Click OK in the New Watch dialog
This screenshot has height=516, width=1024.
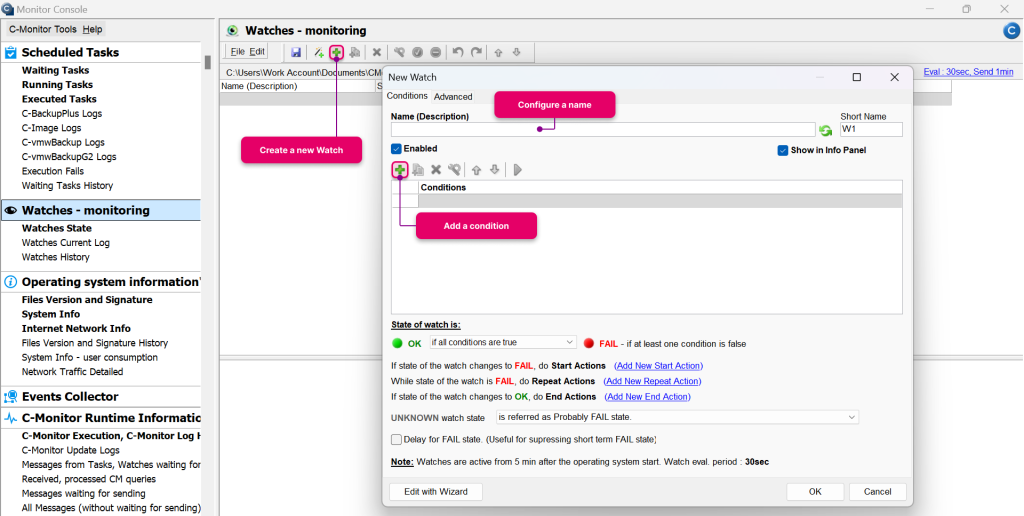(x=815, y=492)
